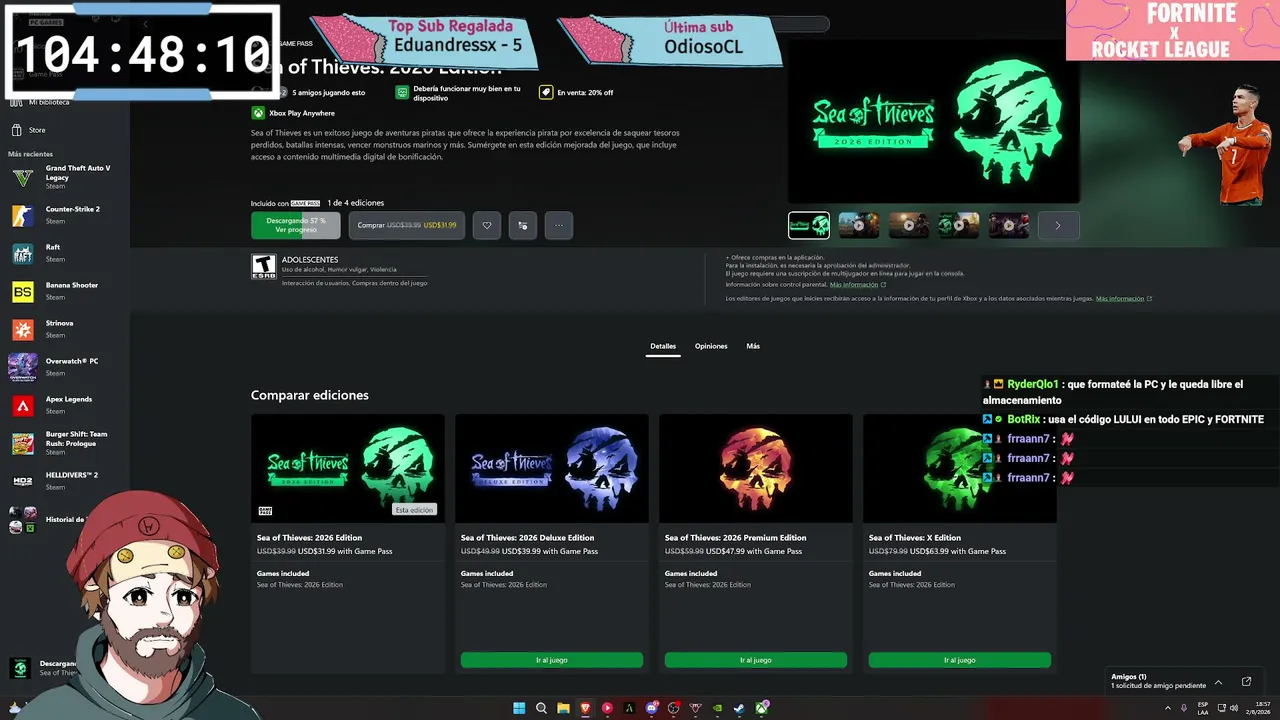Open the 2026 Deluxe Edition card image
The width and height of the screenshot is (1280, 720).
click(x=552, y=468)
